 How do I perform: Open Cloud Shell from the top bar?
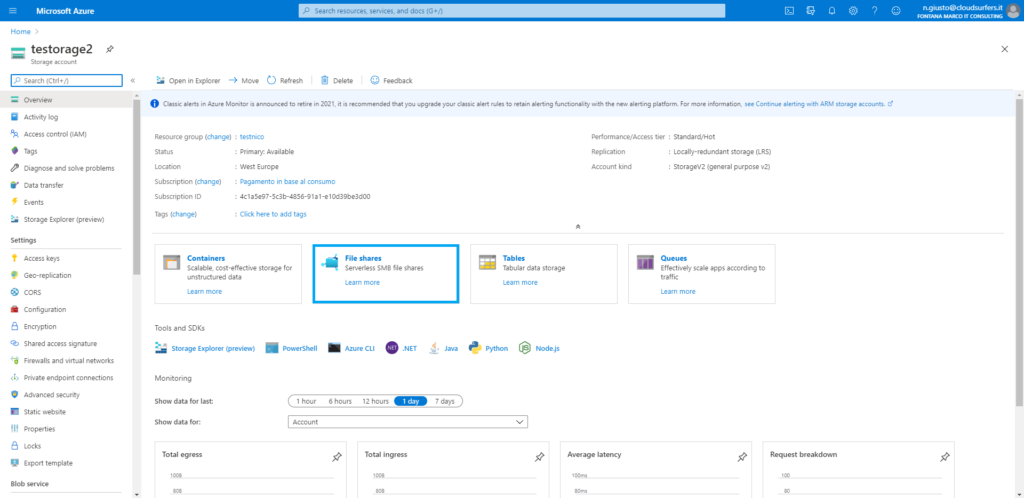point(789,10)
